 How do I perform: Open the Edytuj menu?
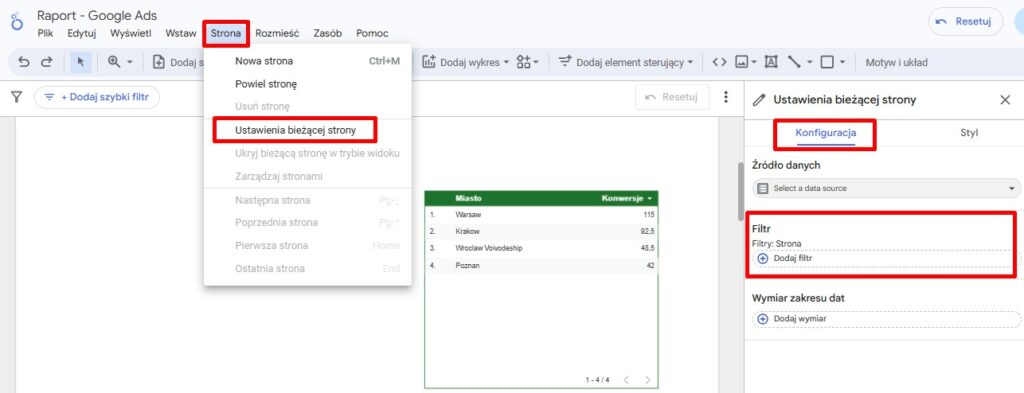point(82,33)
